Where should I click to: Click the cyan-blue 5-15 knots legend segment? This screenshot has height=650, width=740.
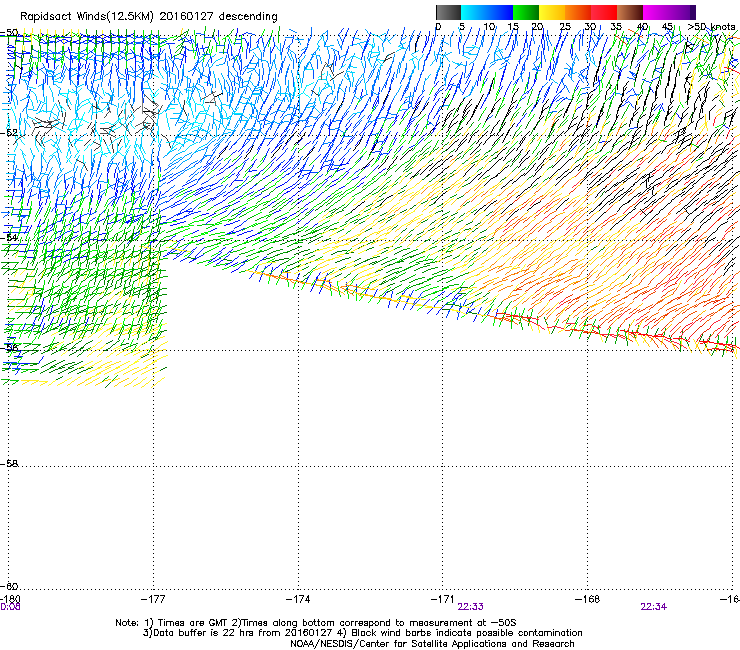(x=487, y=12)
